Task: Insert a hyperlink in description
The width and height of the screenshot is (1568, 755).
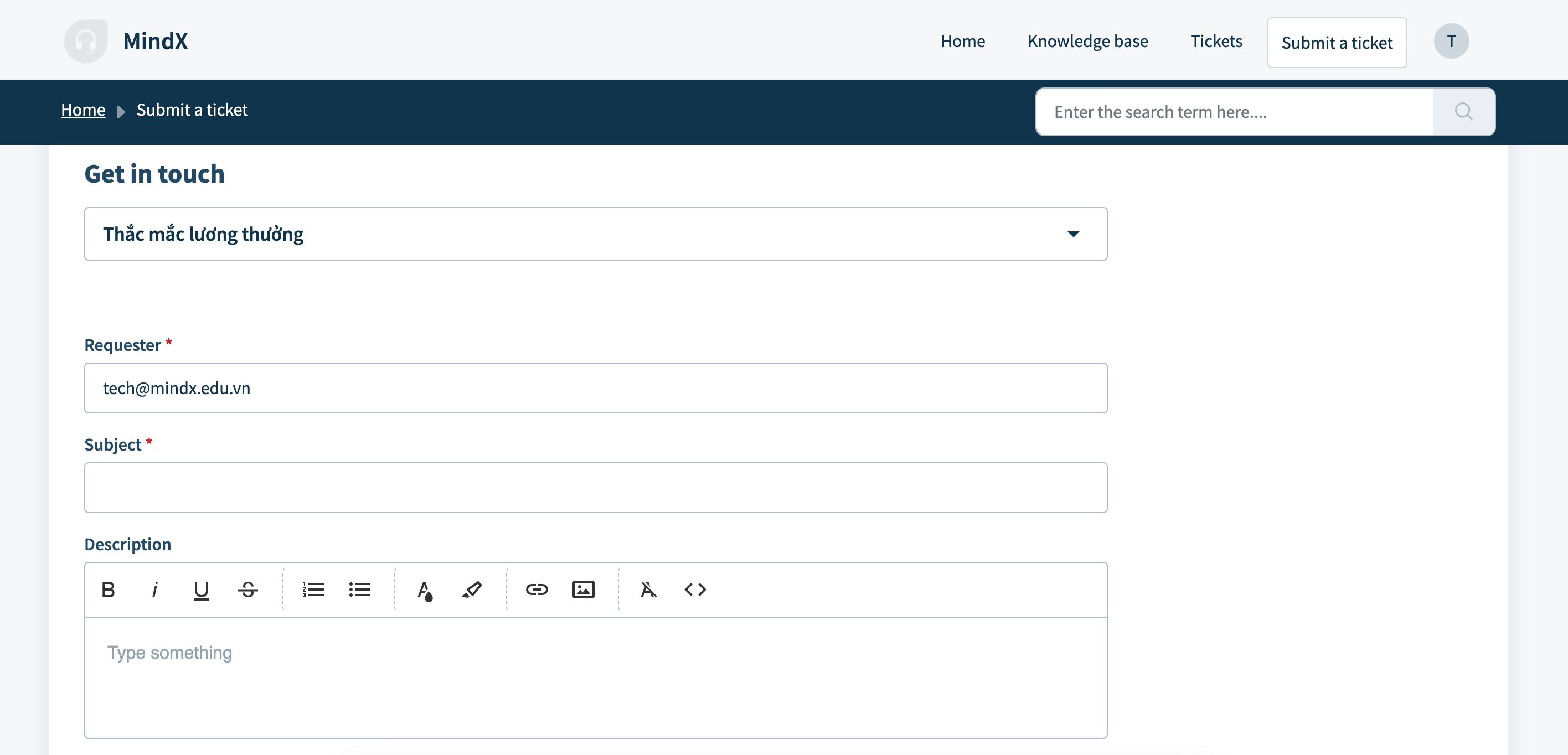Action: 537,589
